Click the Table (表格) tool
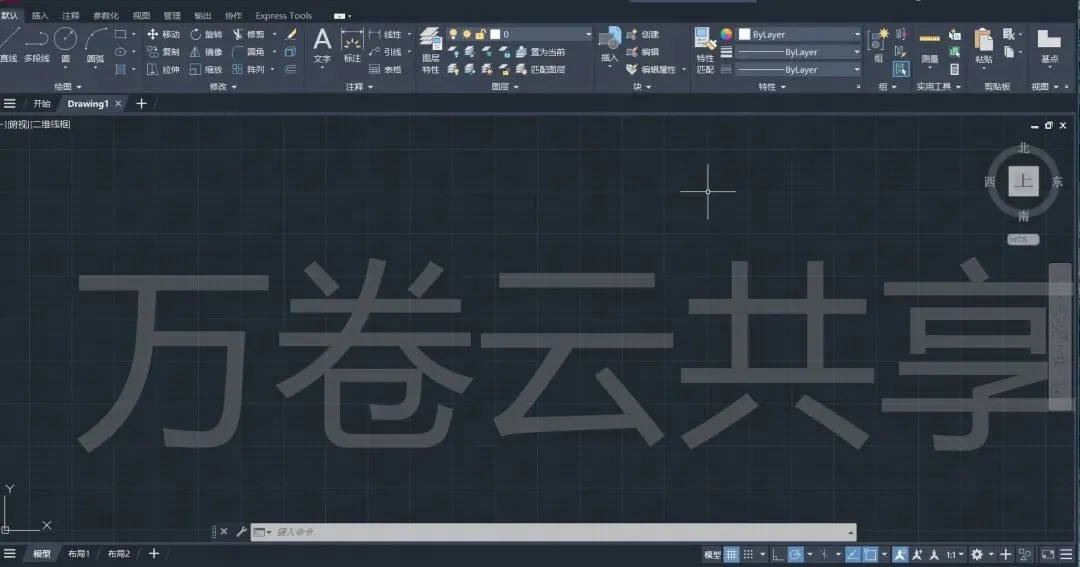The width and height of the screenshot is (1080, 567). [386, 70]
